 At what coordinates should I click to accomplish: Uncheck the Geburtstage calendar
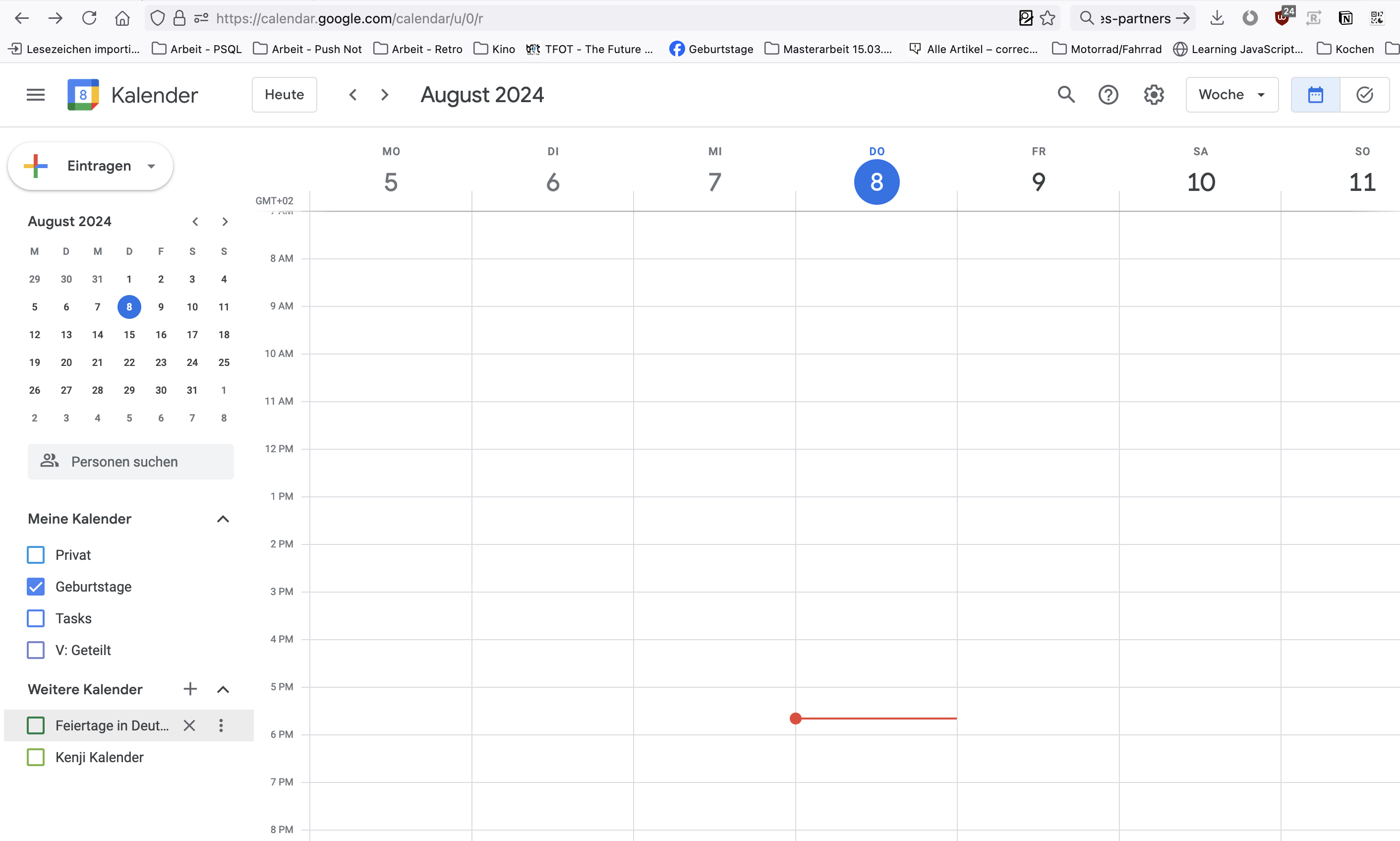tap(36, 587)
